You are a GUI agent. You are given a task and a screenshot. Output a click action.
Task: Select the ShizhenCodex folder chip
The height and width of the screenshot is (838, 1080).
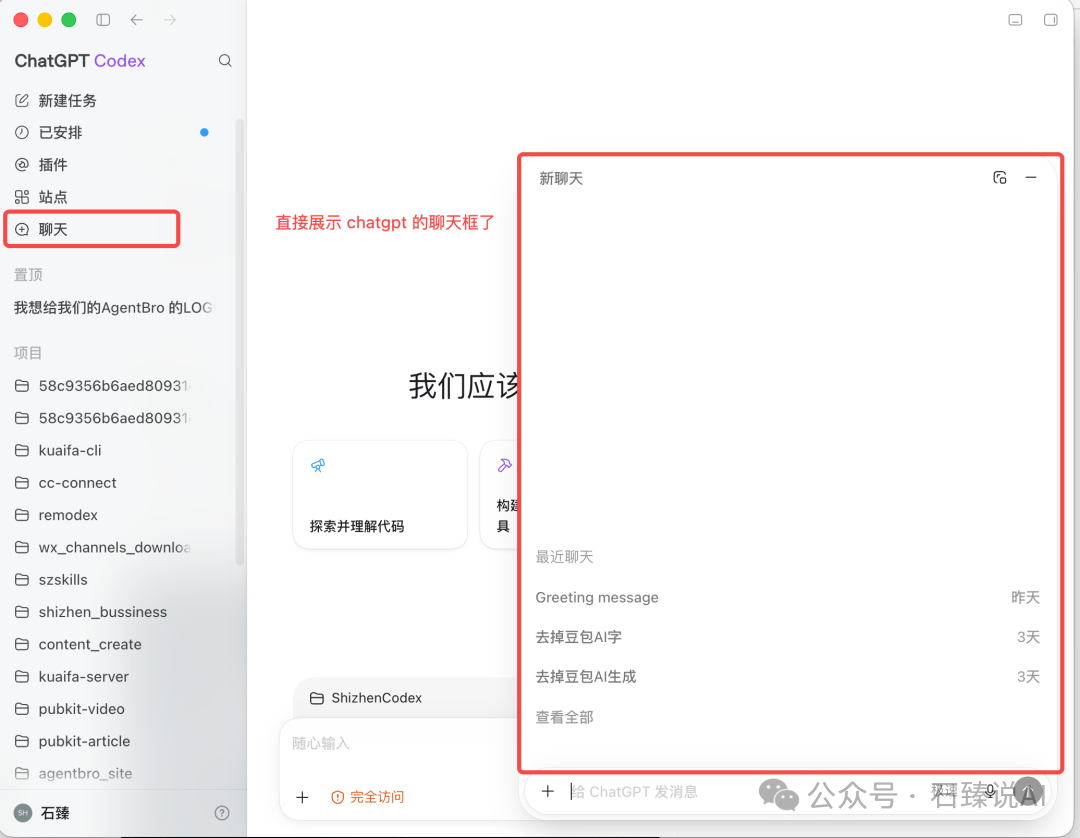click(366, 698)
